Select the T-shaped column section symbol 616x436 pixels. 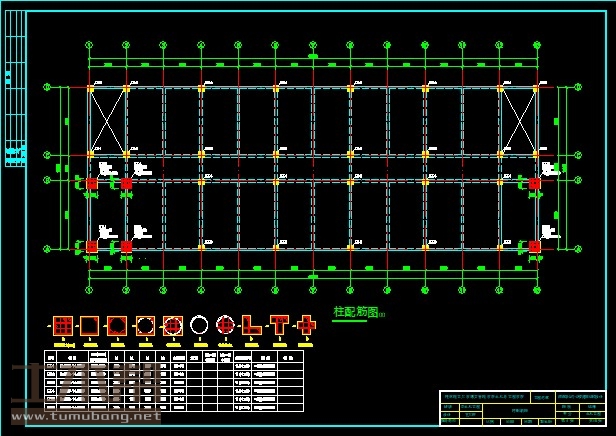[279, 325]
